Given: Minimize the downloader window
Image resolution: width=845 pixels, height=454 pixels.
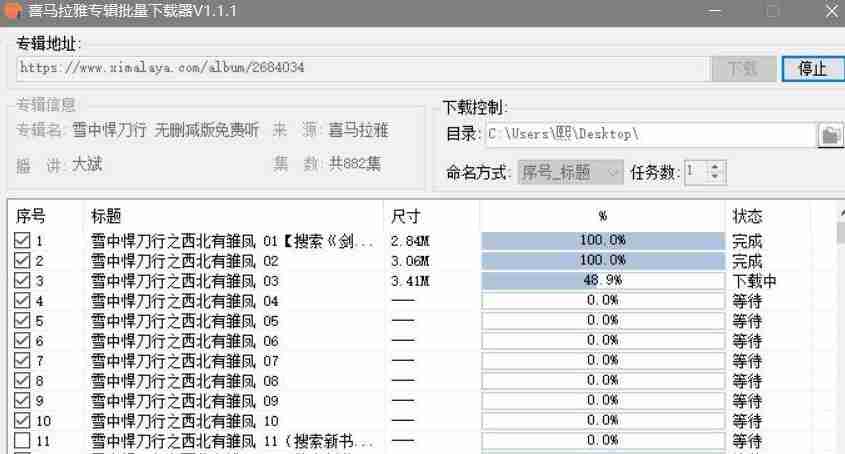Looking at the screenshot, I should (x=715, y=11).
